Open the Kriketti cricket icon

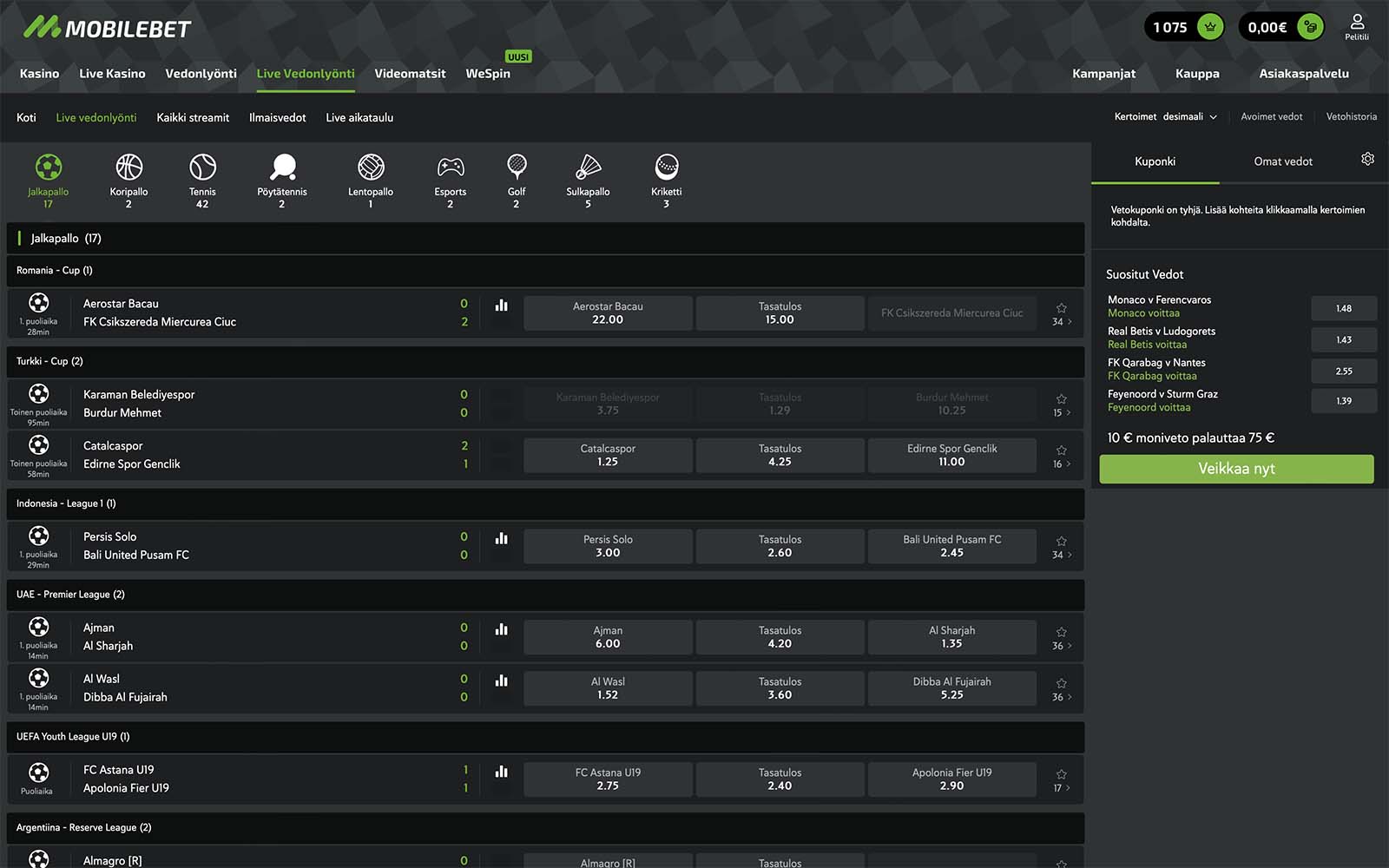pos(666,167)
